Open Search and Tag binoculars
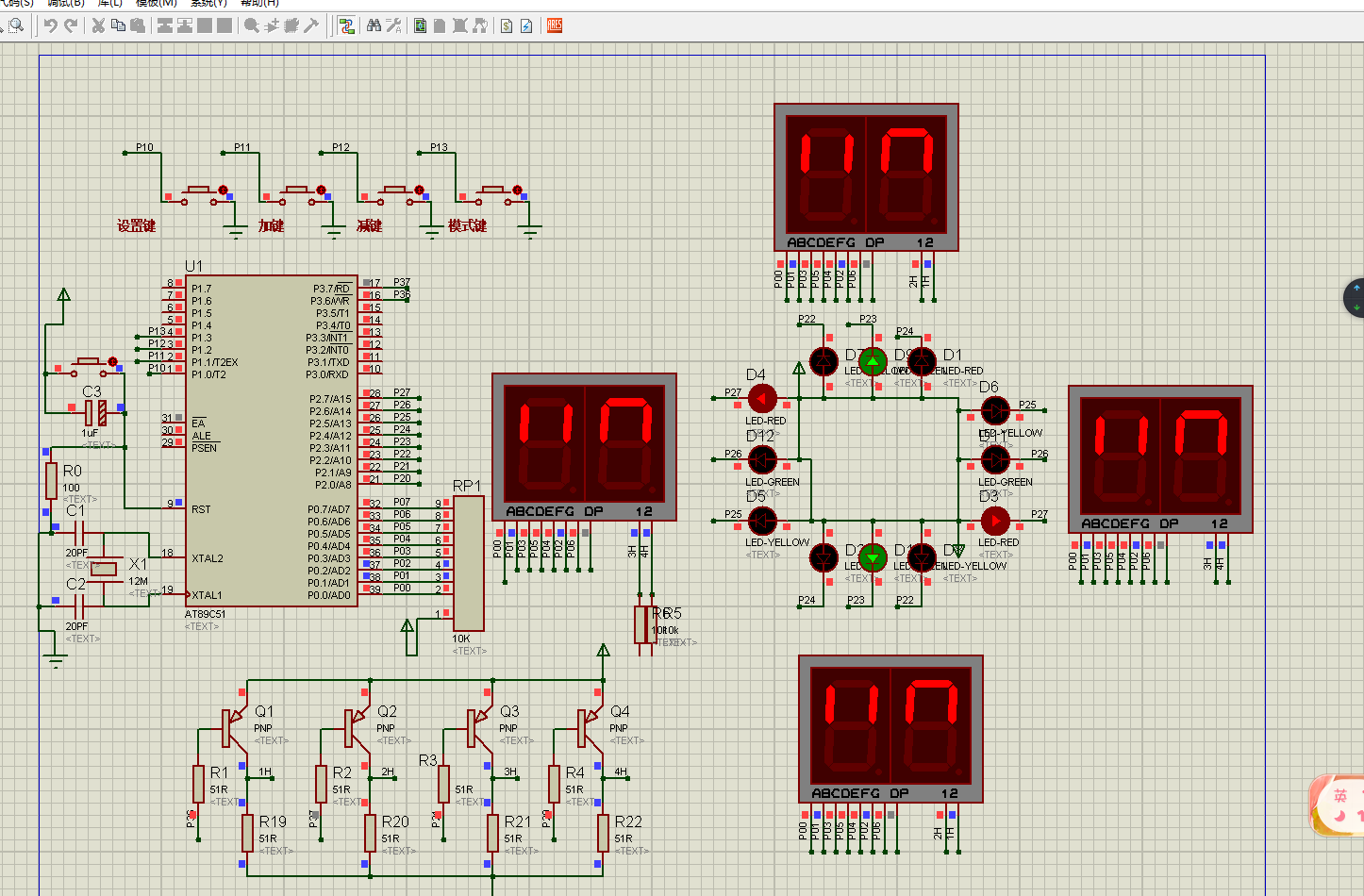The image size is (1364, 896). (374, 25)
